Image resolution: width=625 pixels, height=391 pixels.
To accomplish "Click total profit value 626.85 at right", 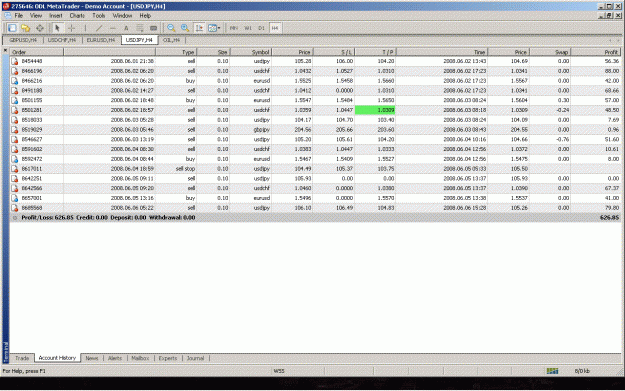I will click(609, 218).
